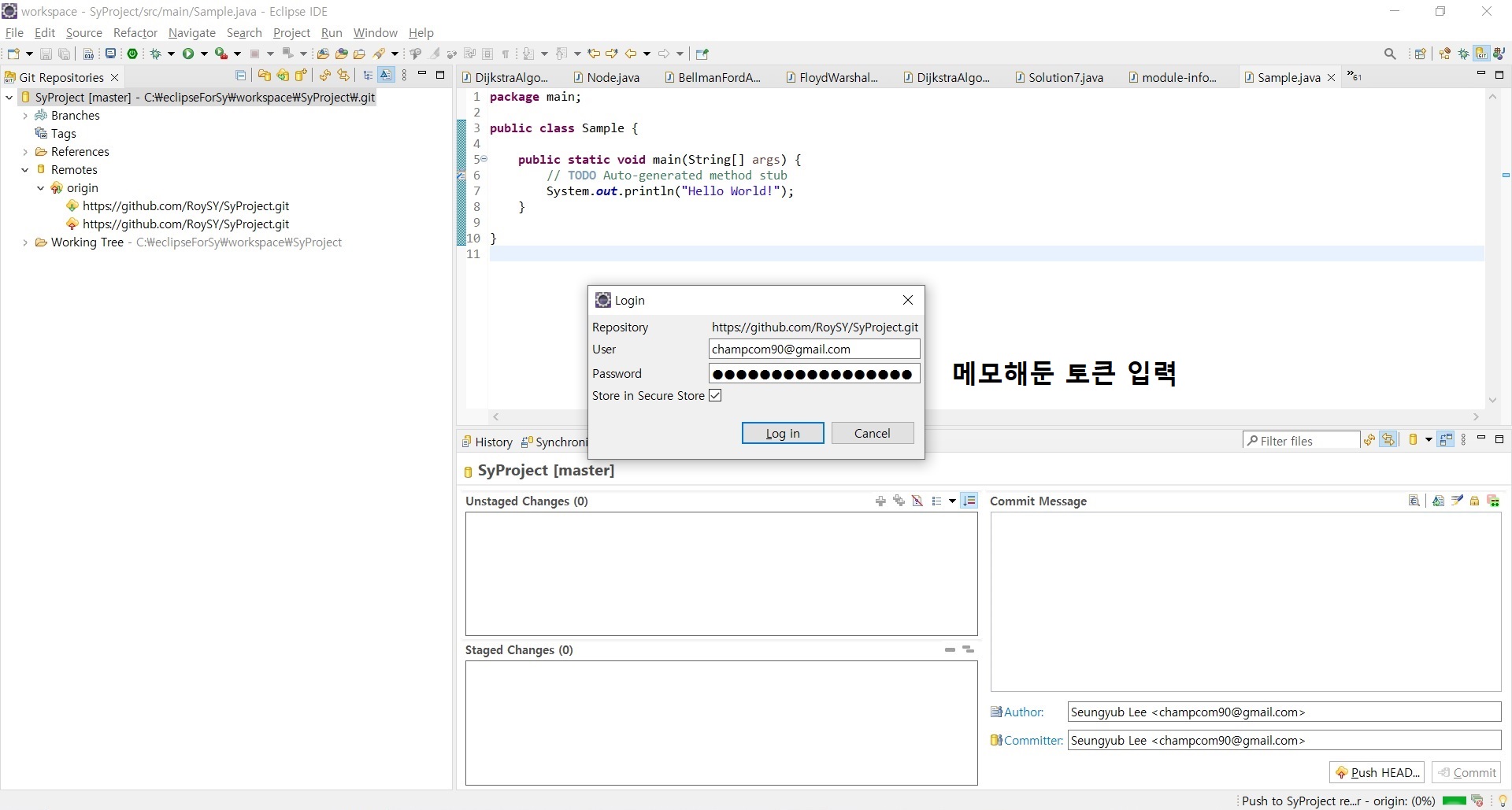The height and width of the screenshot is (810, 1512).
Task: Toggle hierarchical branch layout in Git Repositories
Action: (368, 76)
